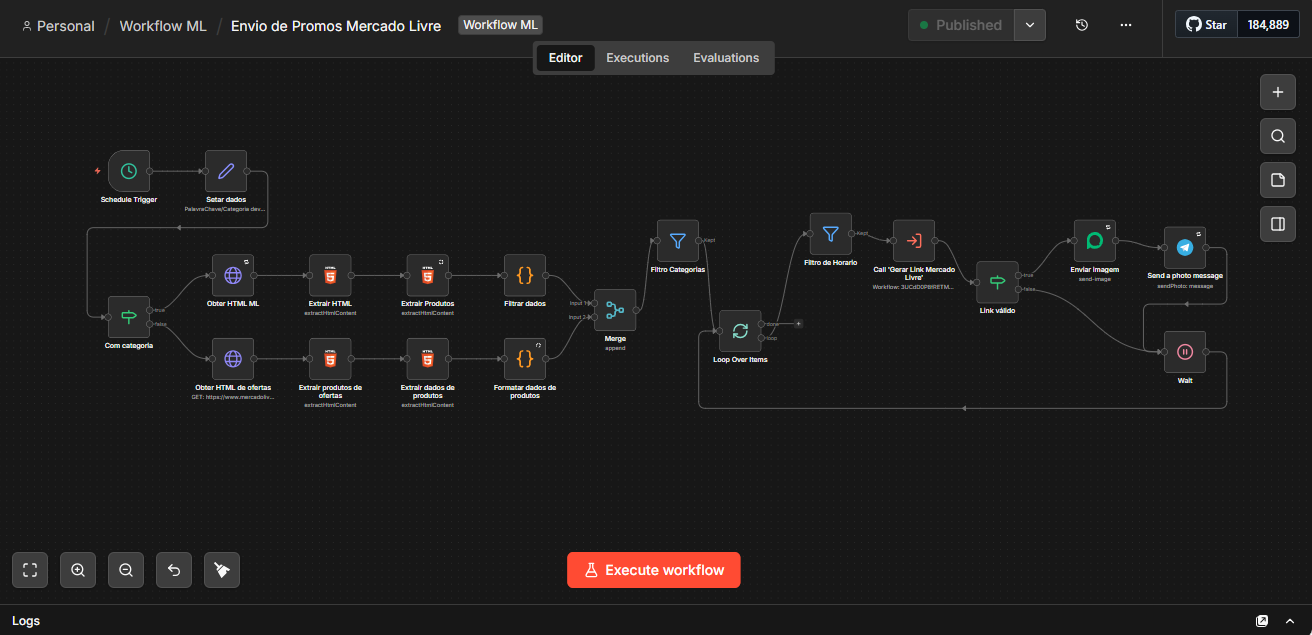The width and height of the screenshot is (1312, 635).
Task: Go to Personal in the breadcrumb
Action: click(x=58, y=26)
